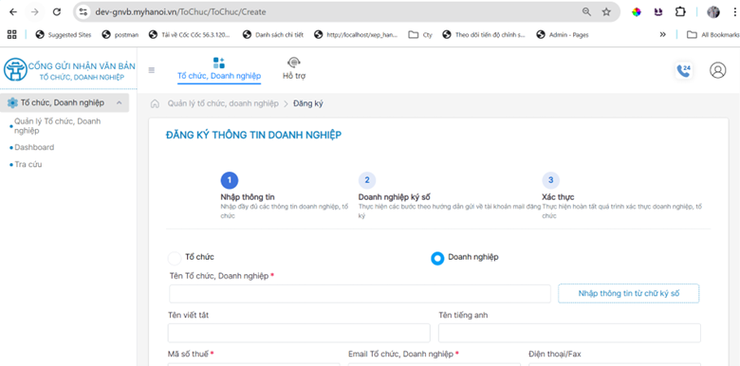
Task: Open the apps grid in bookmarks bar
Action: tap(12, 34)
